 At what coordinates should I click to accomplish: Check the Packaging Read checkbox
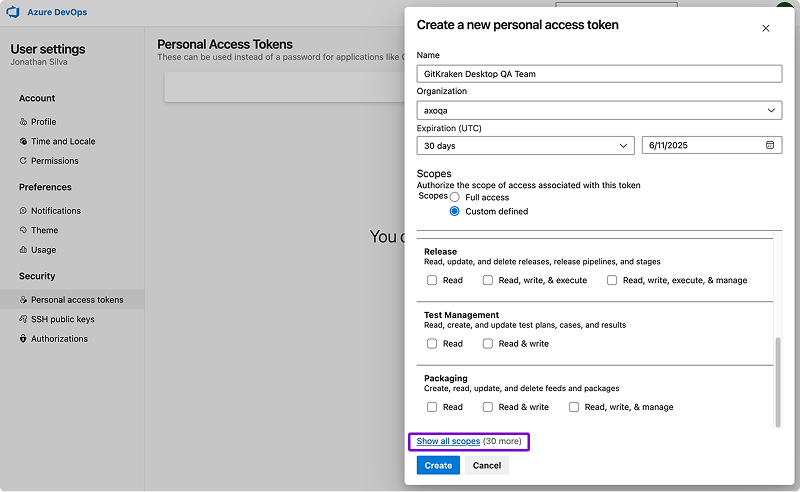(x=432, y=407)
